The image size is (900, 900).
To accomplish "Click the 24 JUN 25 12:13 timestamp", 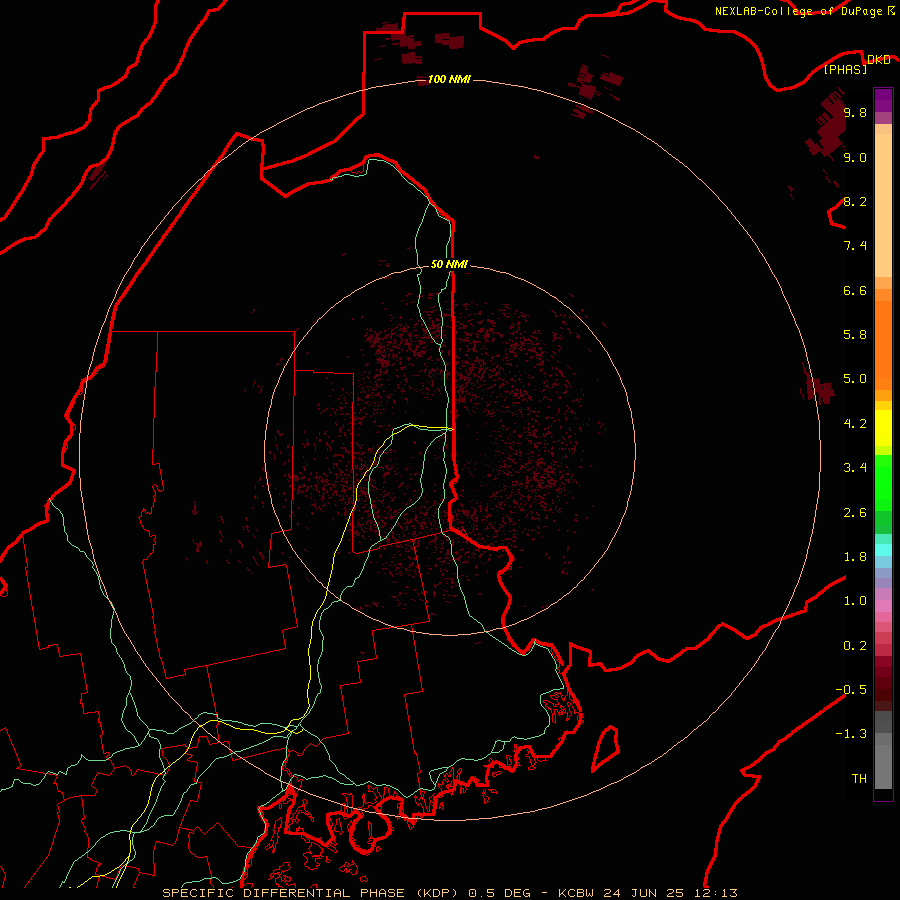I will (x=672, y=893).
